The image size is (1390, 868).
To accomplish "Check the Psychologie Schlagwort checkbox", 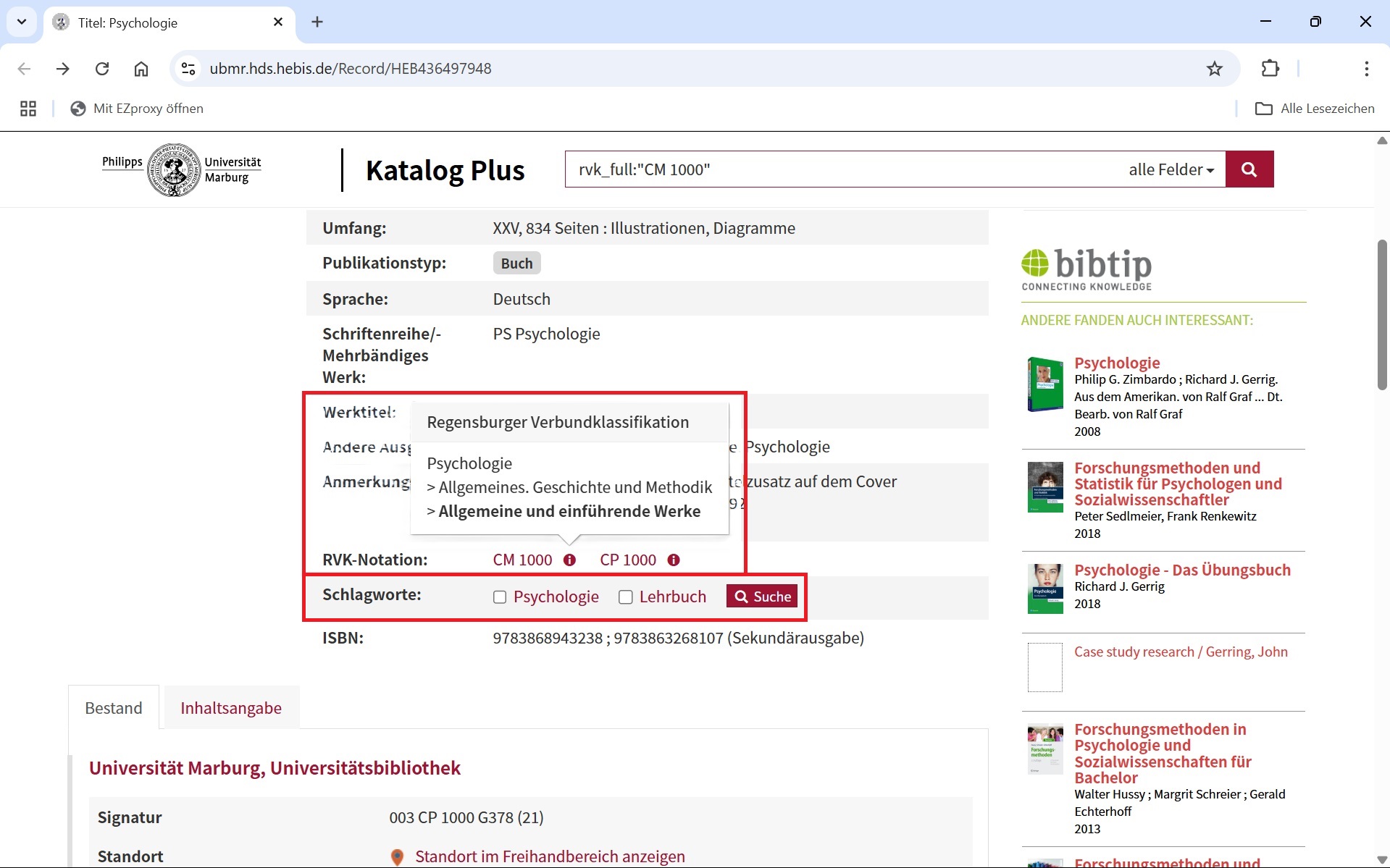I will coord(500,597).
